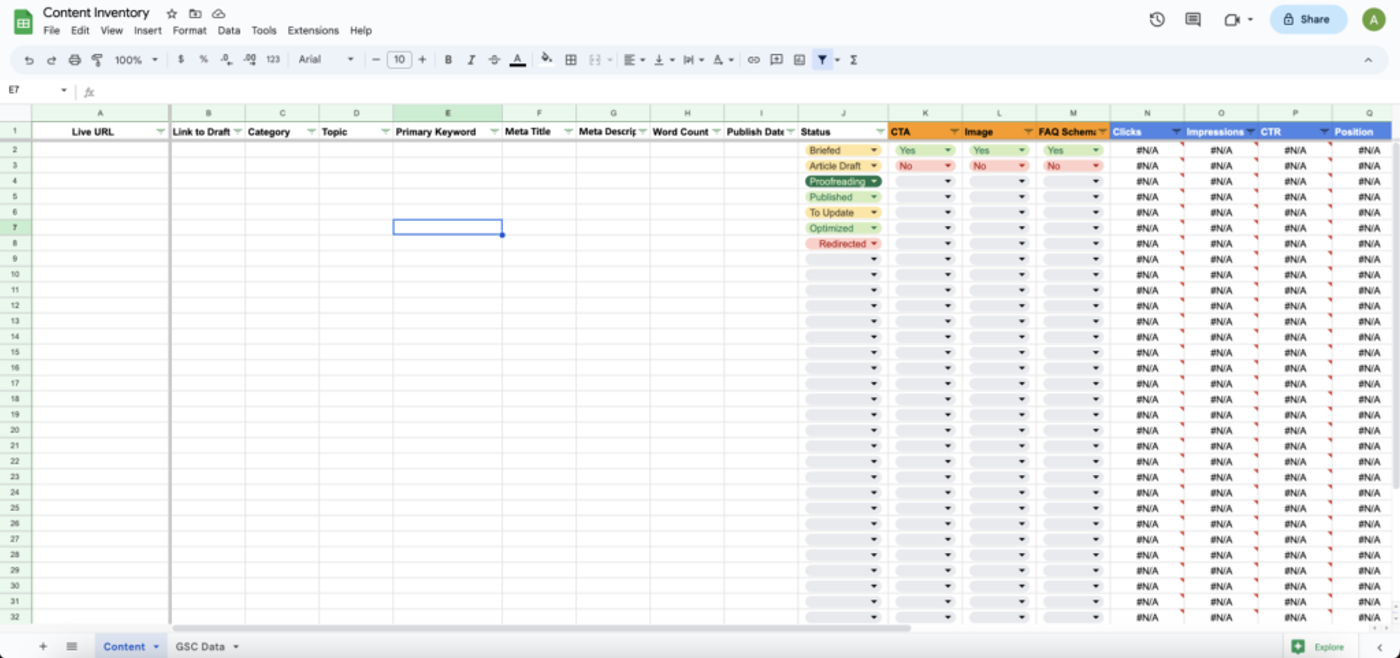The width and height of the screenshot is (1400, 658).
Task: Click the borders icon
Action: click(x=569, y=59)
